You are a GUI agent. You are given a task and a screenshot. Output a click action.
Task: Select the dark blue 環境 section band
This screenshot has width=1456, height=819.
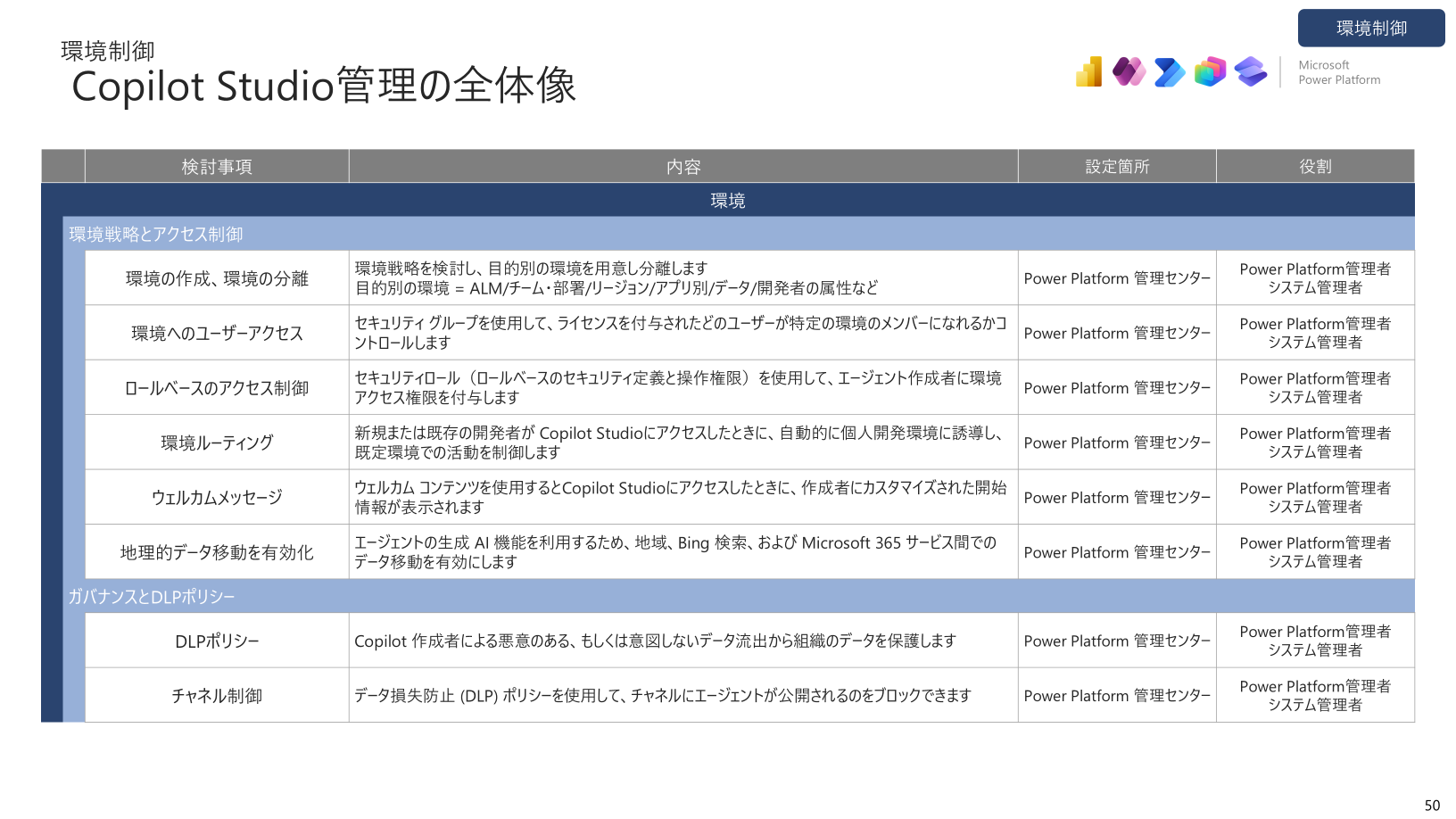click(728, 200)
